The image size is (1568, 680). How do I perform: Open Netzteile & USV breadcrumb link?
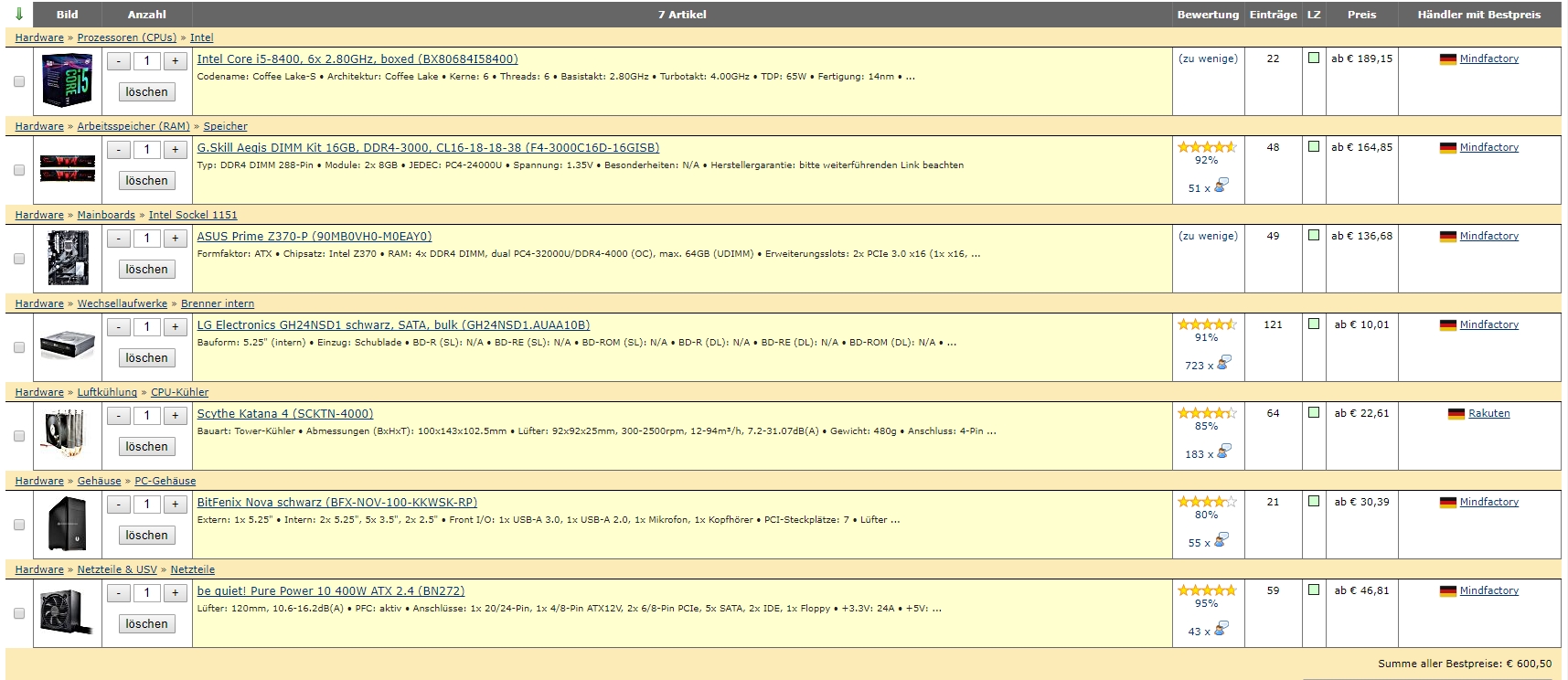coord(117,569)
